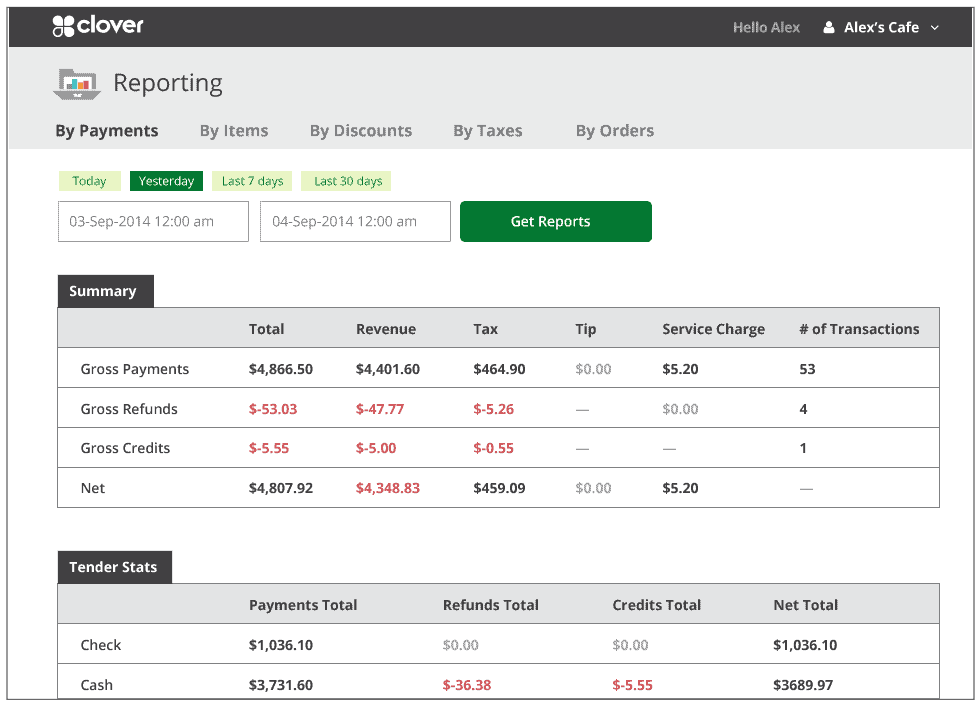View the By Orders report

pyautogui.click(x=614, y=130)
